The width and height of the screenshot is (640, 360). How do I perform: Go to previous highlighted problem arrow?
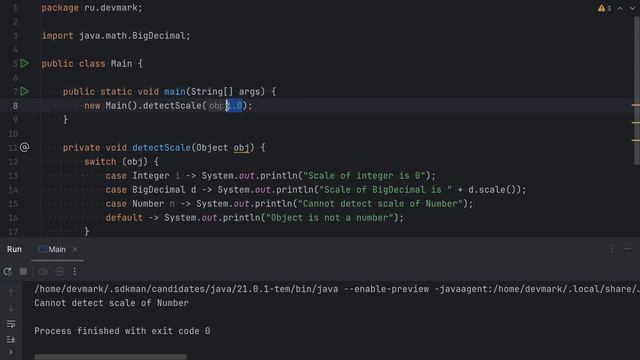[620, 8]
